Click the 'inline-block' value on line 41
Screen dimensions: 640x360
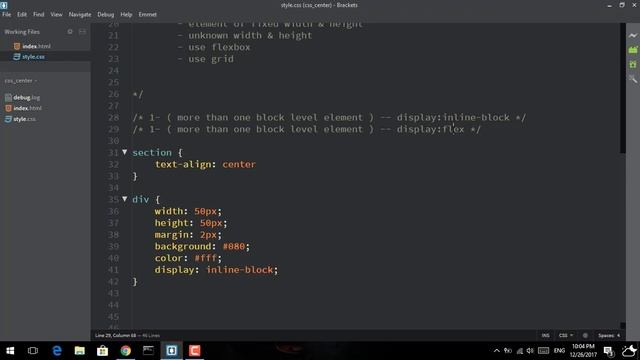click(x=240, y=270)
